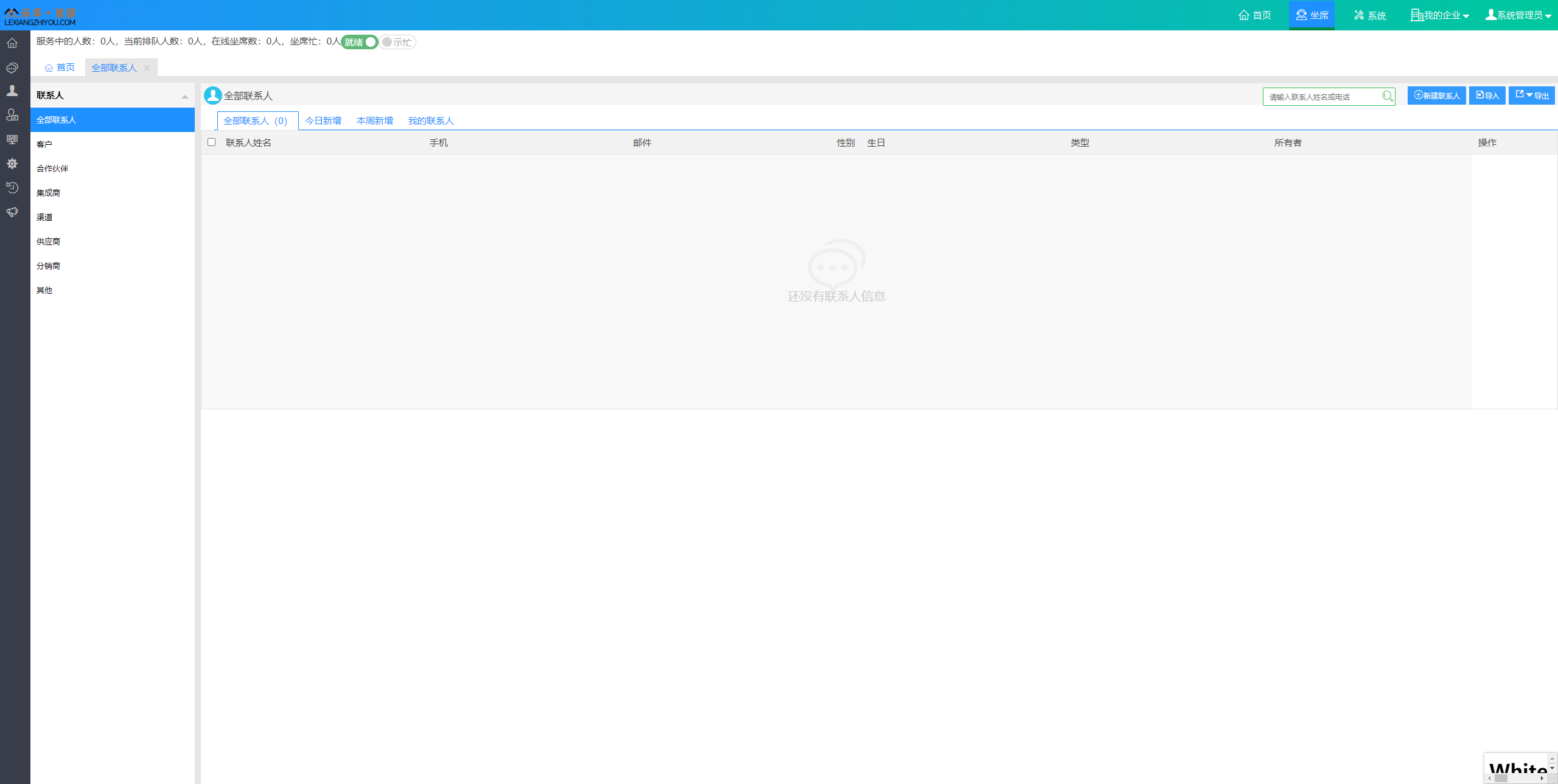
Task: Open the monitor screen sidebar icon
Action: [12, 139]
